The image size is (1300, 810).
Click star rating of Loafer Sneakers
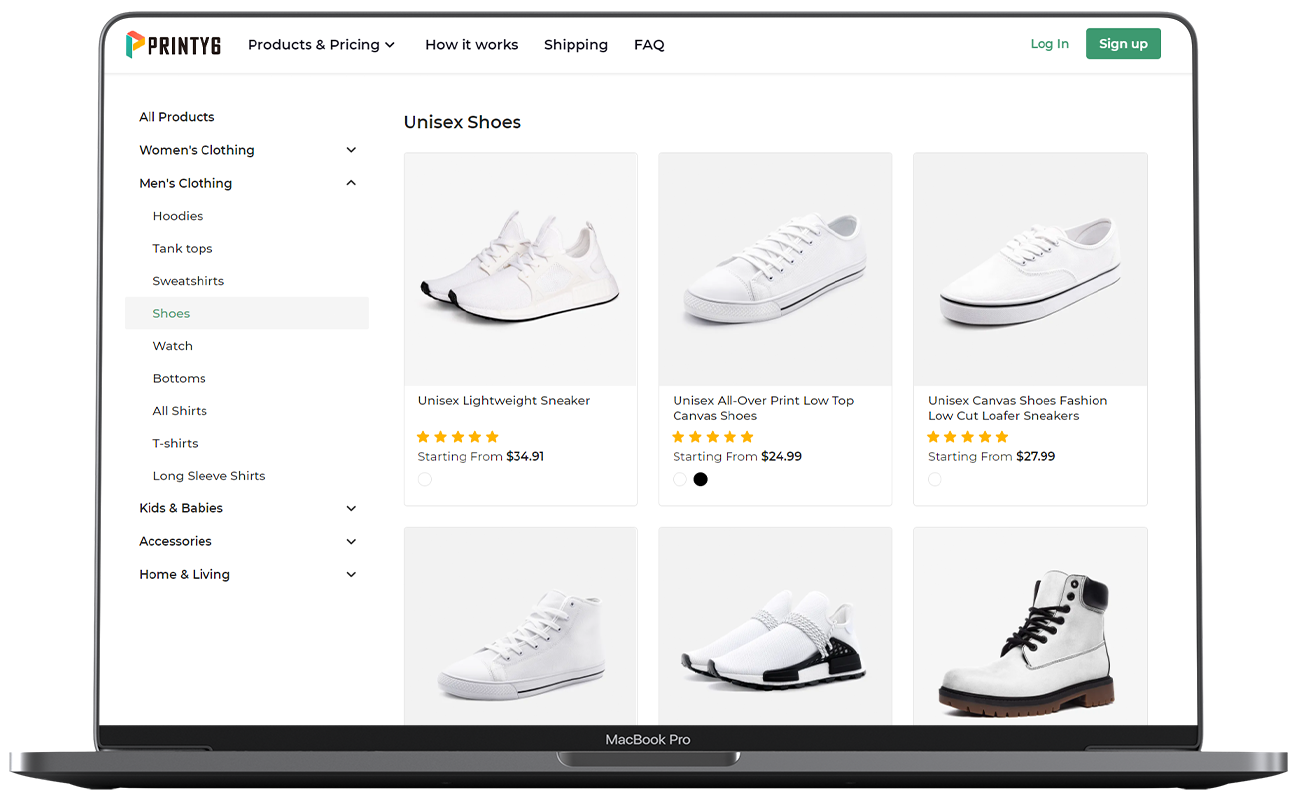point(968,437)
